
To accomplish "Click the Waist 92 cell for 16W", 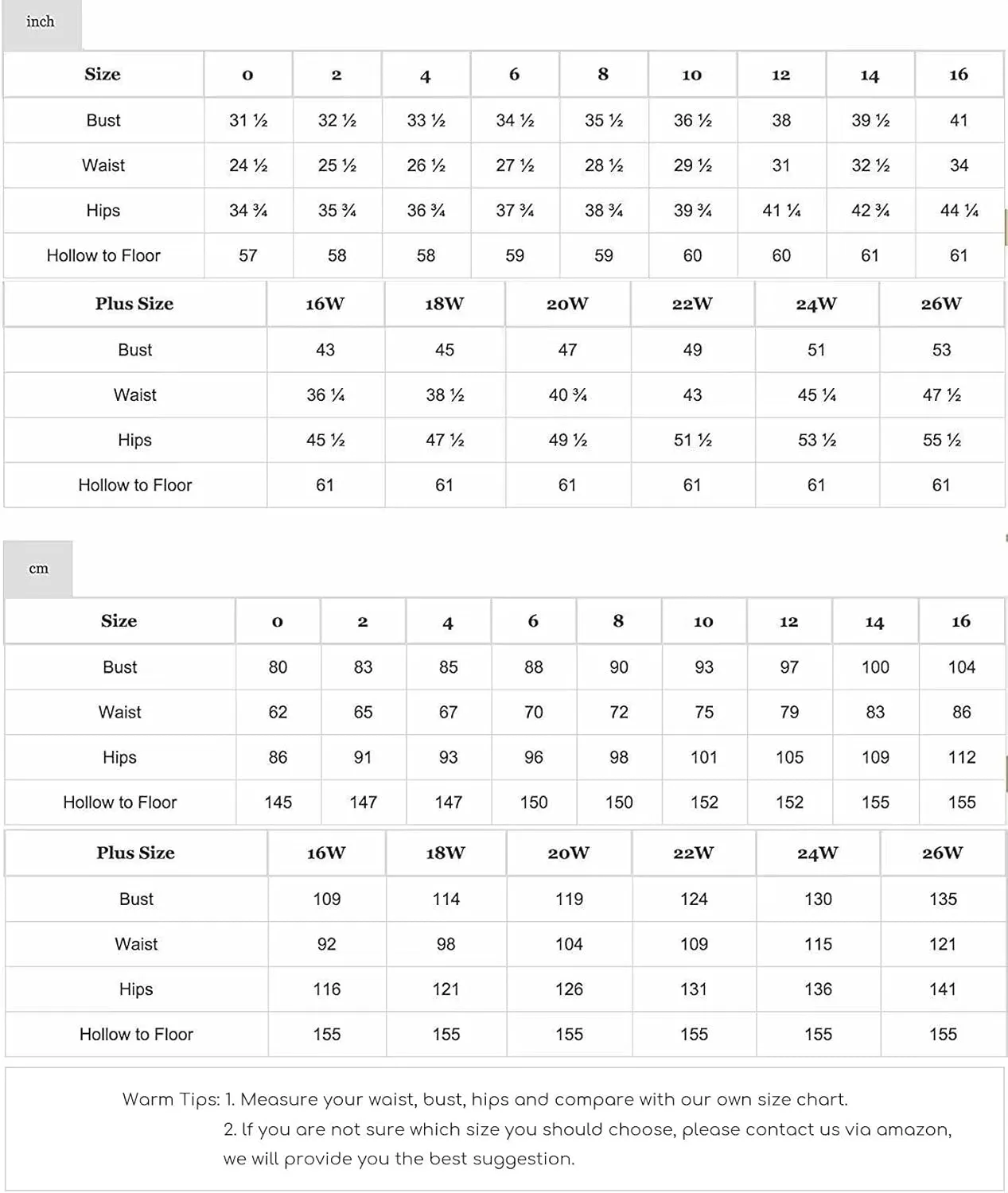I will 327,945.
